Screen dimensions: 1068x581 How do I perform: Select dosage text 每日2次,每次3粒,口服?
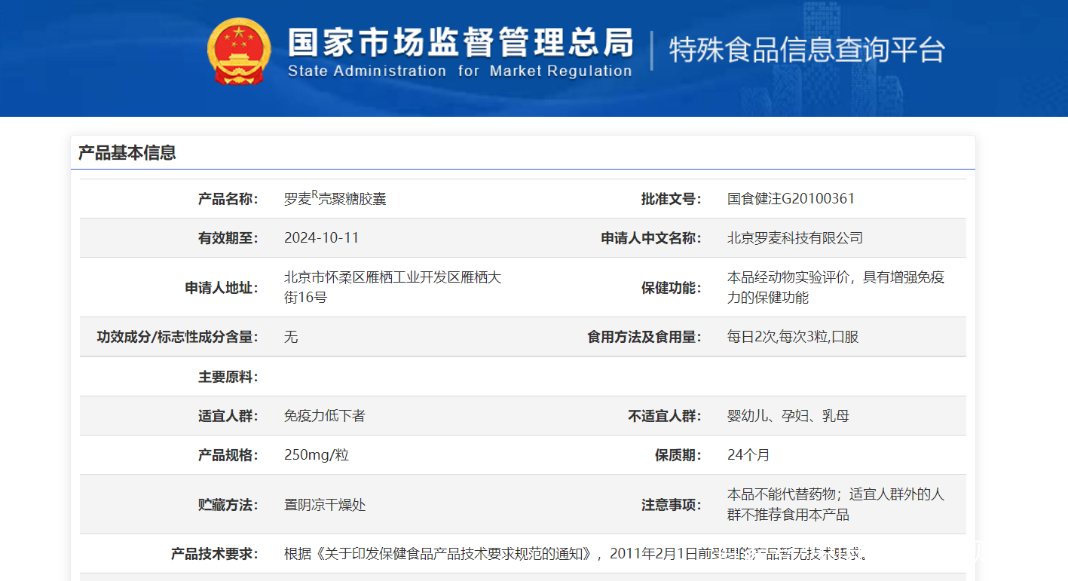[x=793, y=337]
